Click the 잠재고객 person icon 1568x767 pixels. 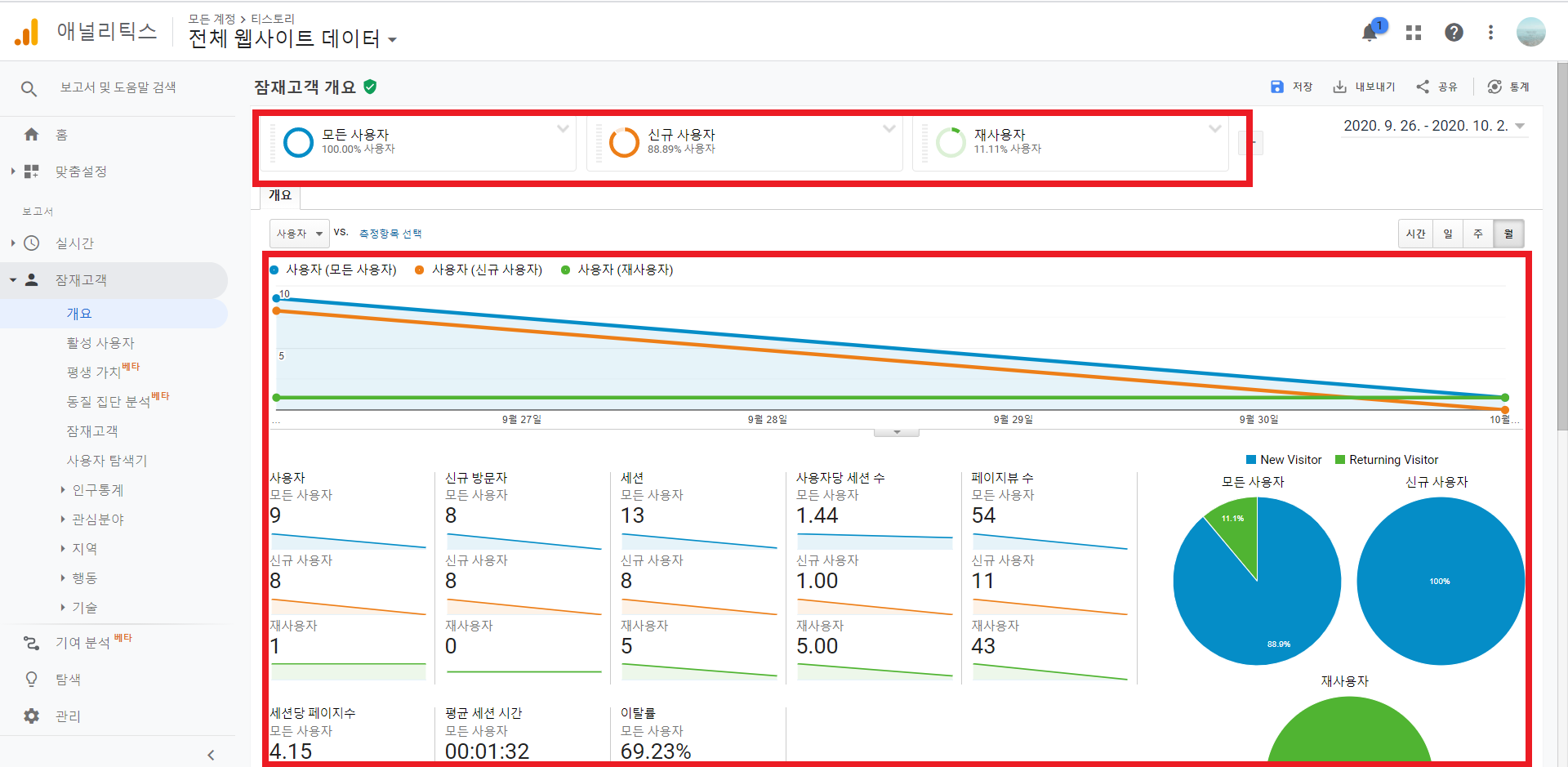coord(31,279)
